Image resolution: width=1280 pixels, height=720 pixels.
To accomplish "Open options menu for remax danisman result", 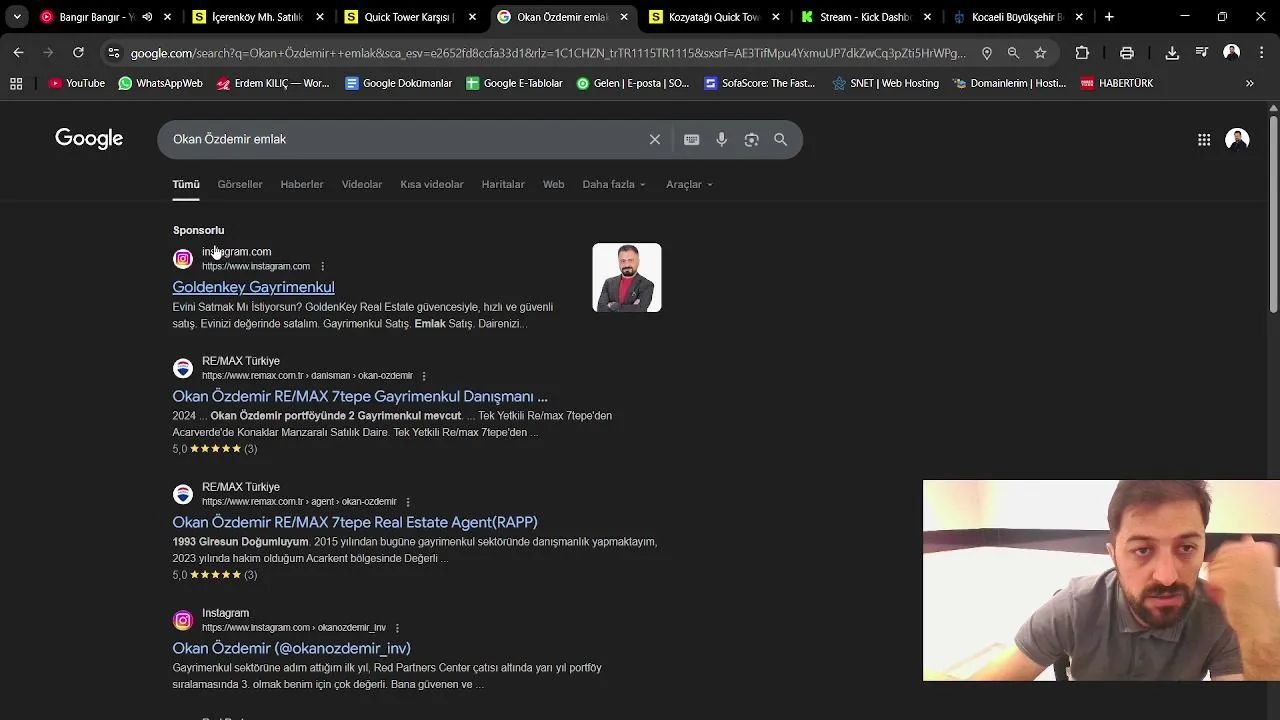I will click(424, 376).
